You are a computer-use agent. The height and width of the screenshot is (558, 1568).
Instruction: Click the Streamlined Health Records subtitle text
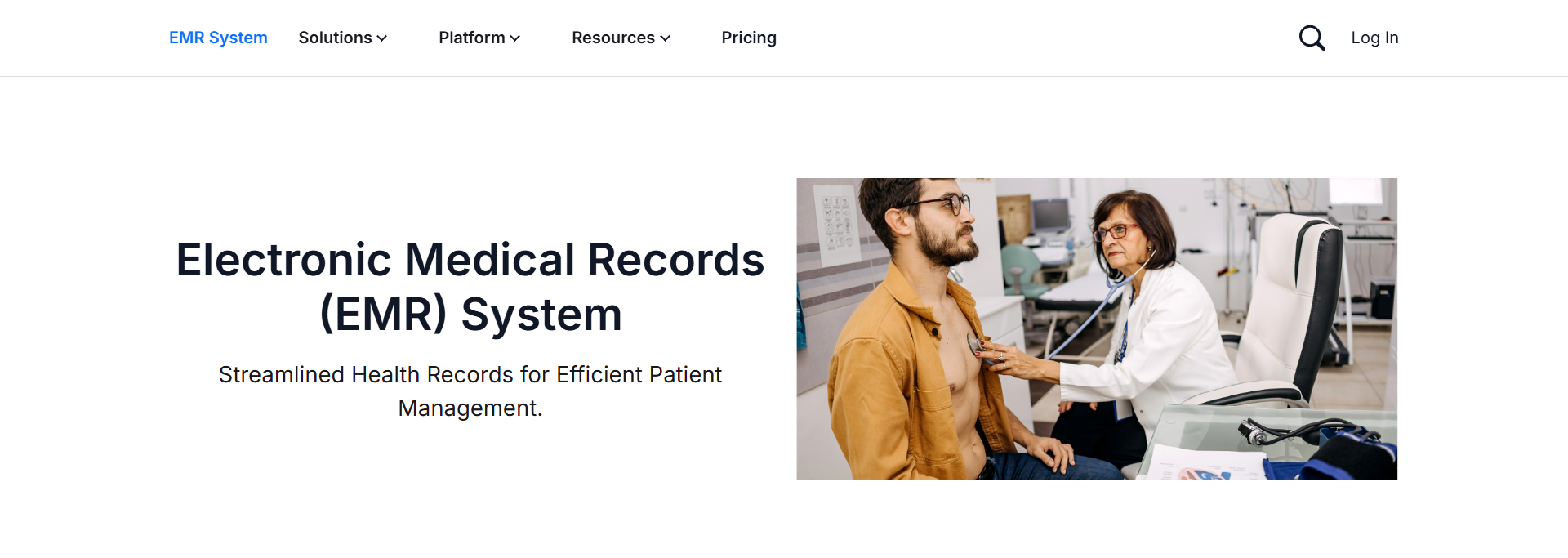click(x=470, y=391)
